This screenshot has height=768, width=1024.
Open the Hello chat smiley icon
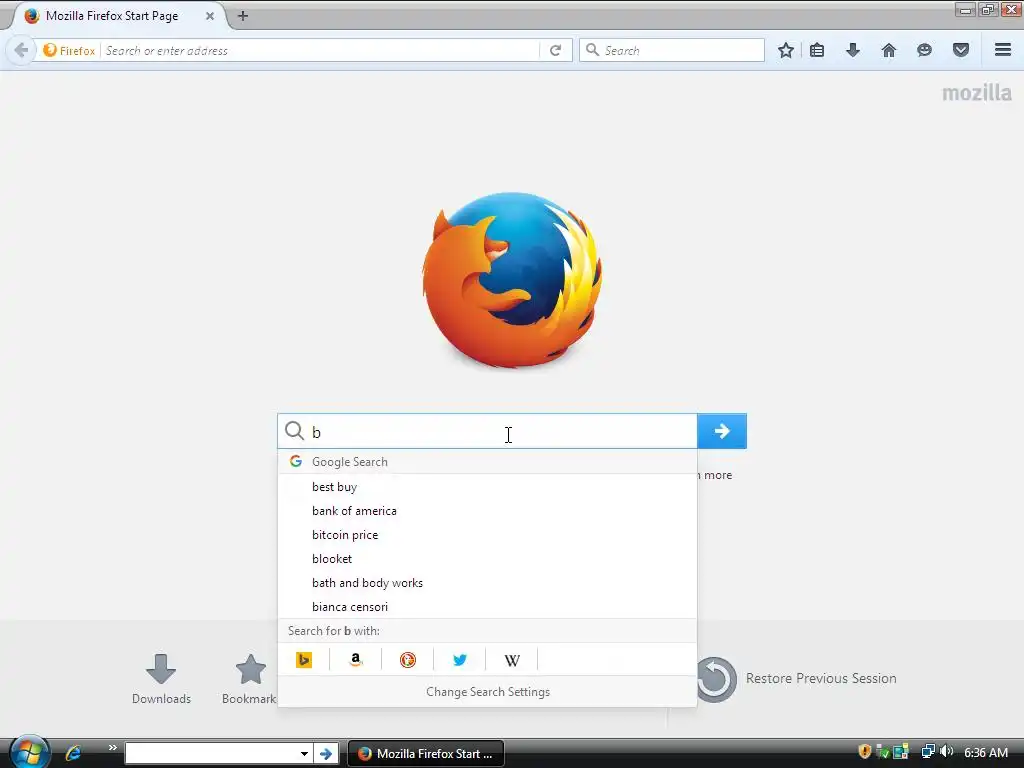click(x=924, y=50)
